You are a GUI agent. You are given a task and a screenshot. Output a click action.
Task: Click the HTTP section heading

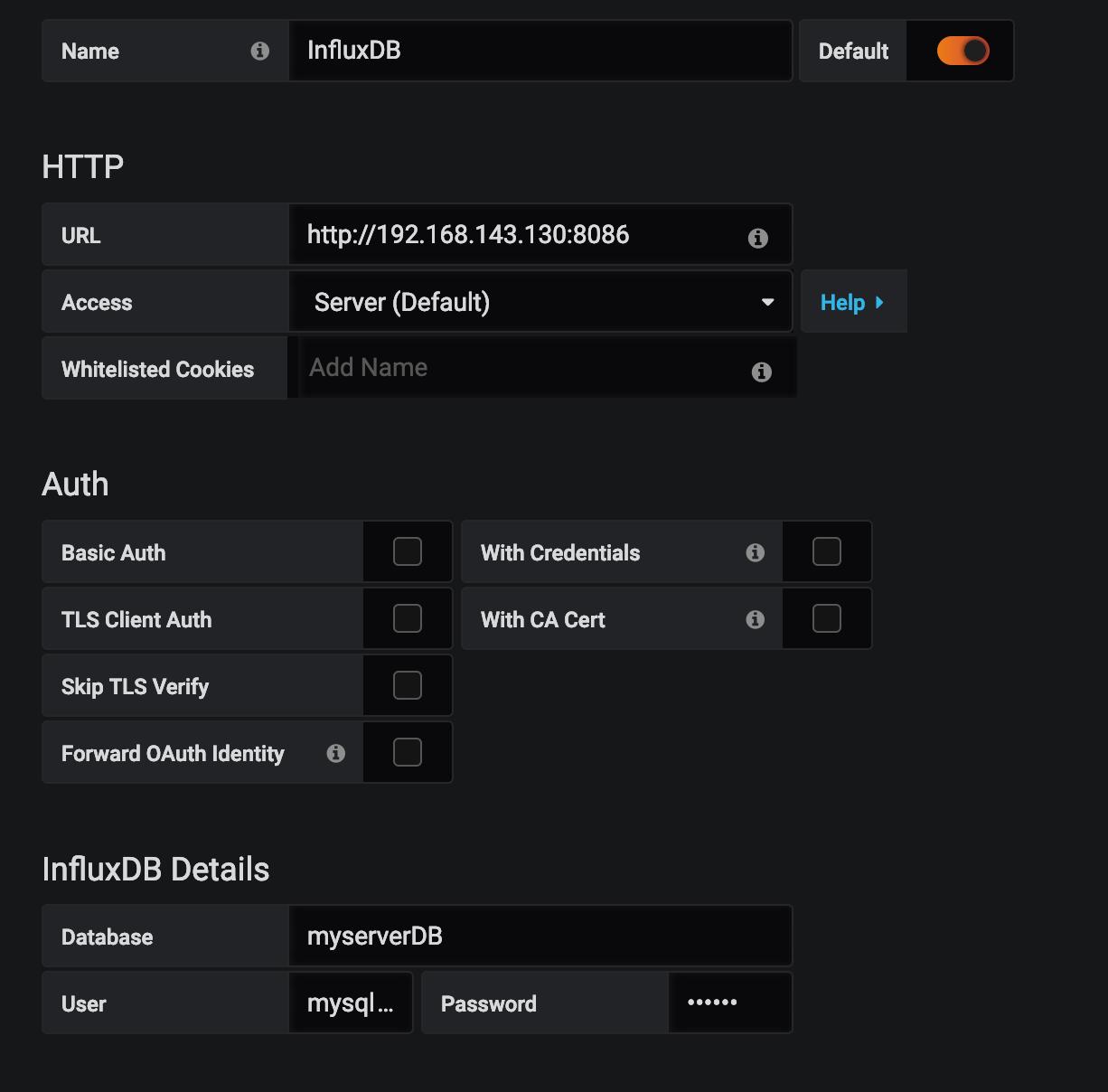pos(83,167)
